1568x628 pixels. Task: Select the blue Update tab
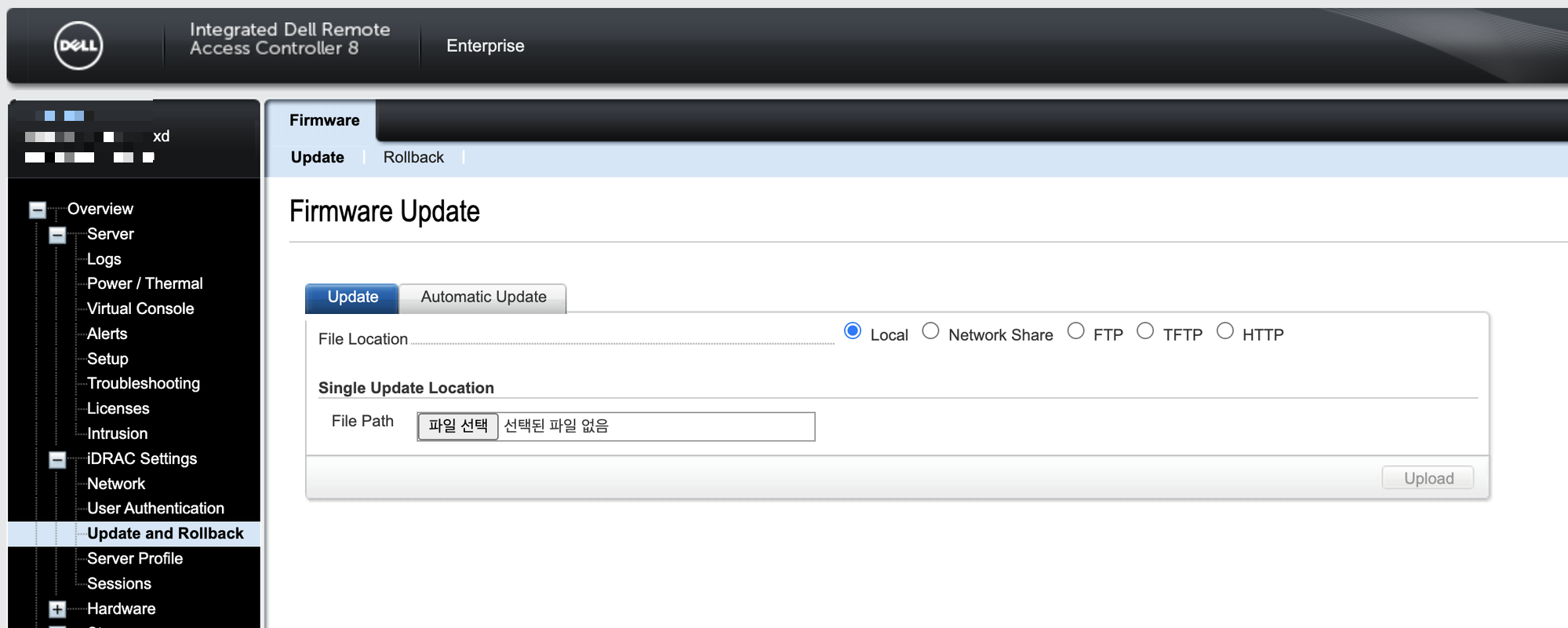coord(352,298)
